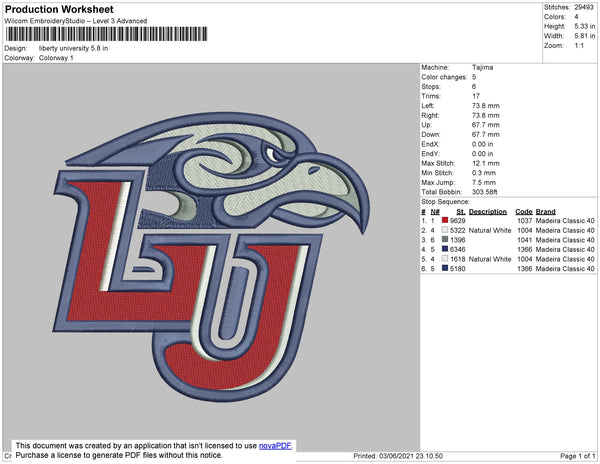Click 'Natural White' in stop row 2

(x=490, y=230)
